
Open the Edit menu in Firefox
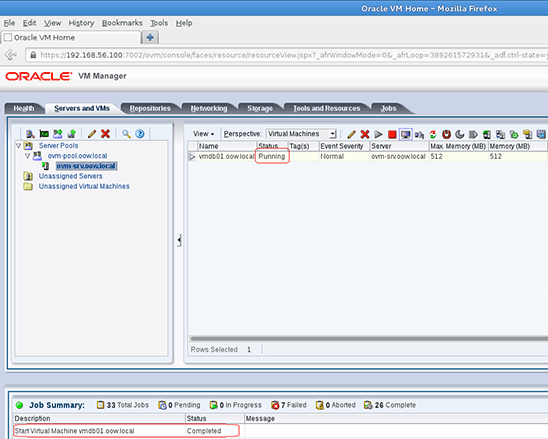[29, 23]
